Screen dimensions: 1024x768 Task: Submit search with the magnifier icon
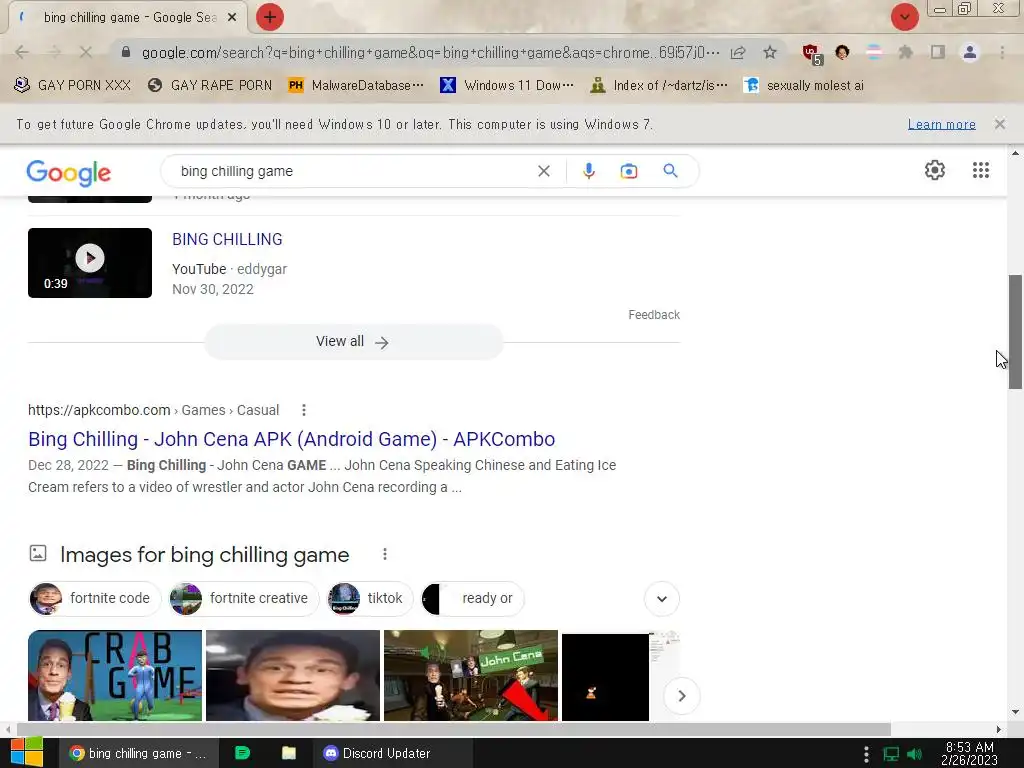(670, 171)
